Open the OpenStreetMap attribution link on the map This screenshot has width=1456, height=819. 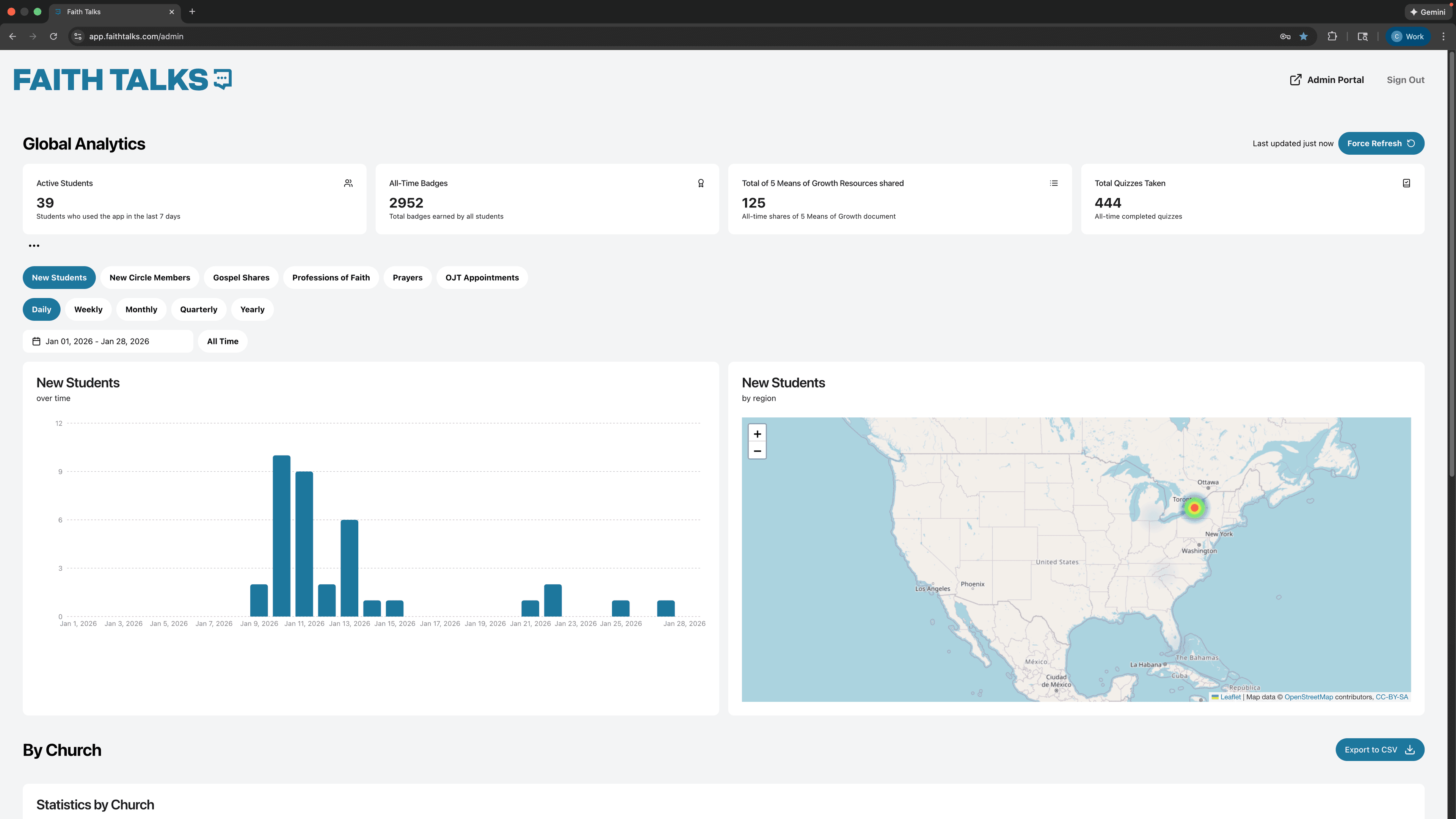tap(1309, 697)
